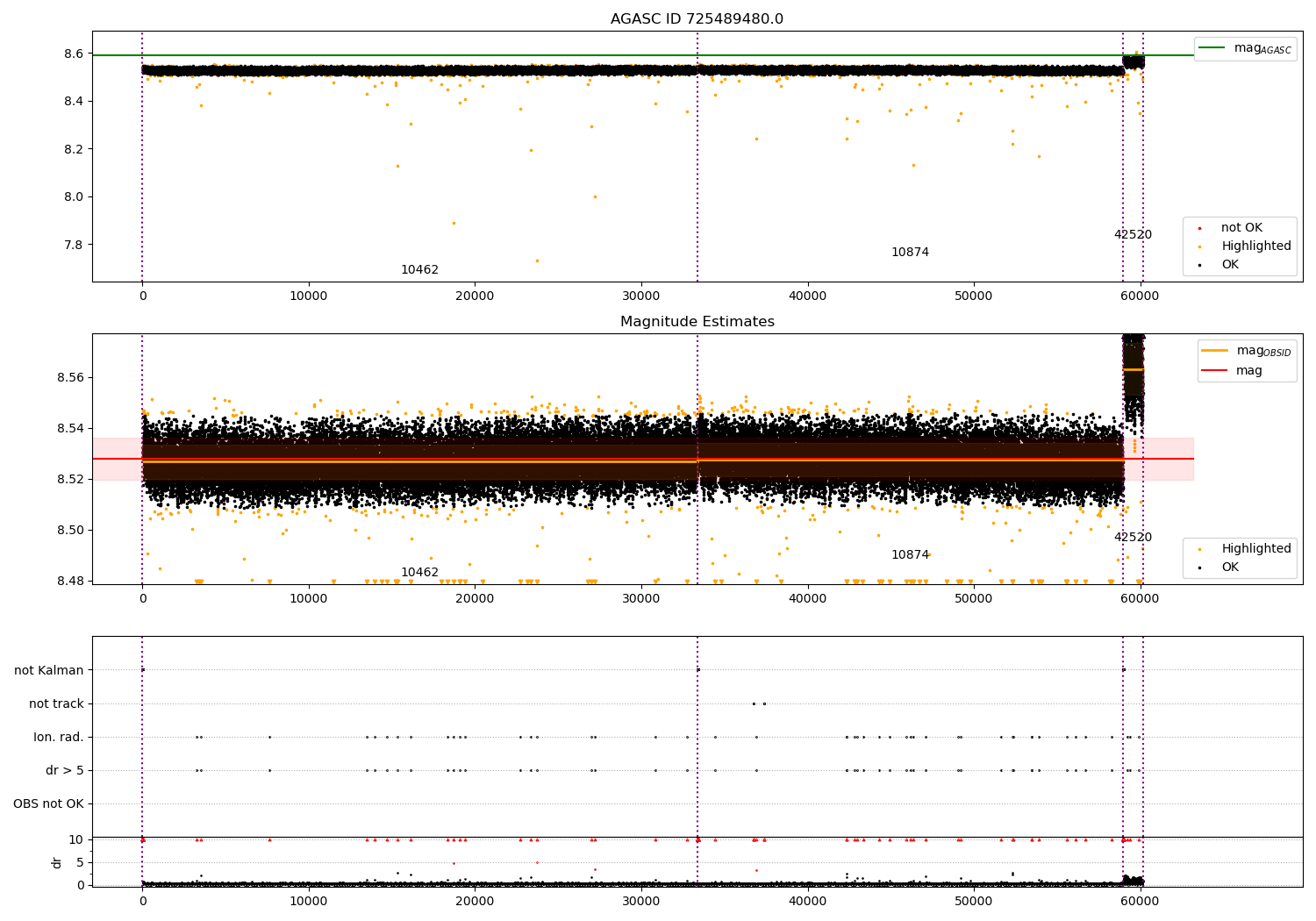
Task: Click the red "mag" legend entry
Action: (x=1248, y=371)
